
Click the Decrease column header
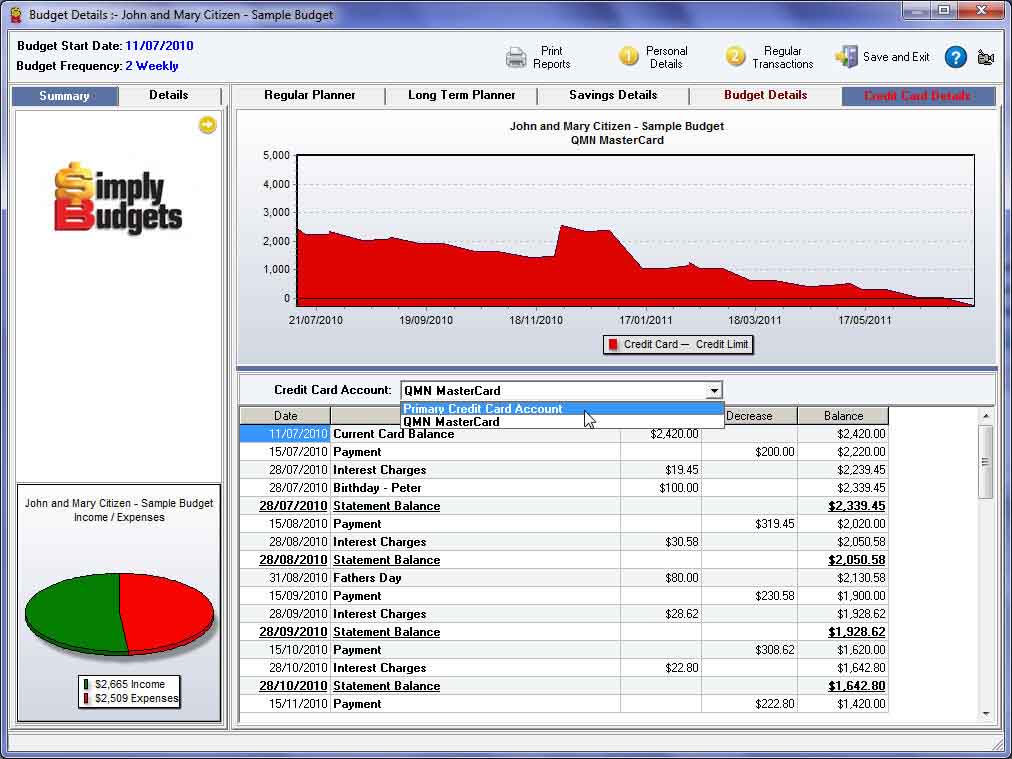pyautogui.click(x=749, y=416)
